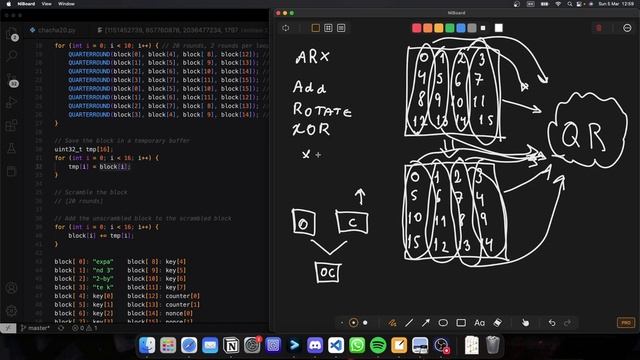Click the recenter canvas icon
Screen dimensions: 640x360
point(286,28)
